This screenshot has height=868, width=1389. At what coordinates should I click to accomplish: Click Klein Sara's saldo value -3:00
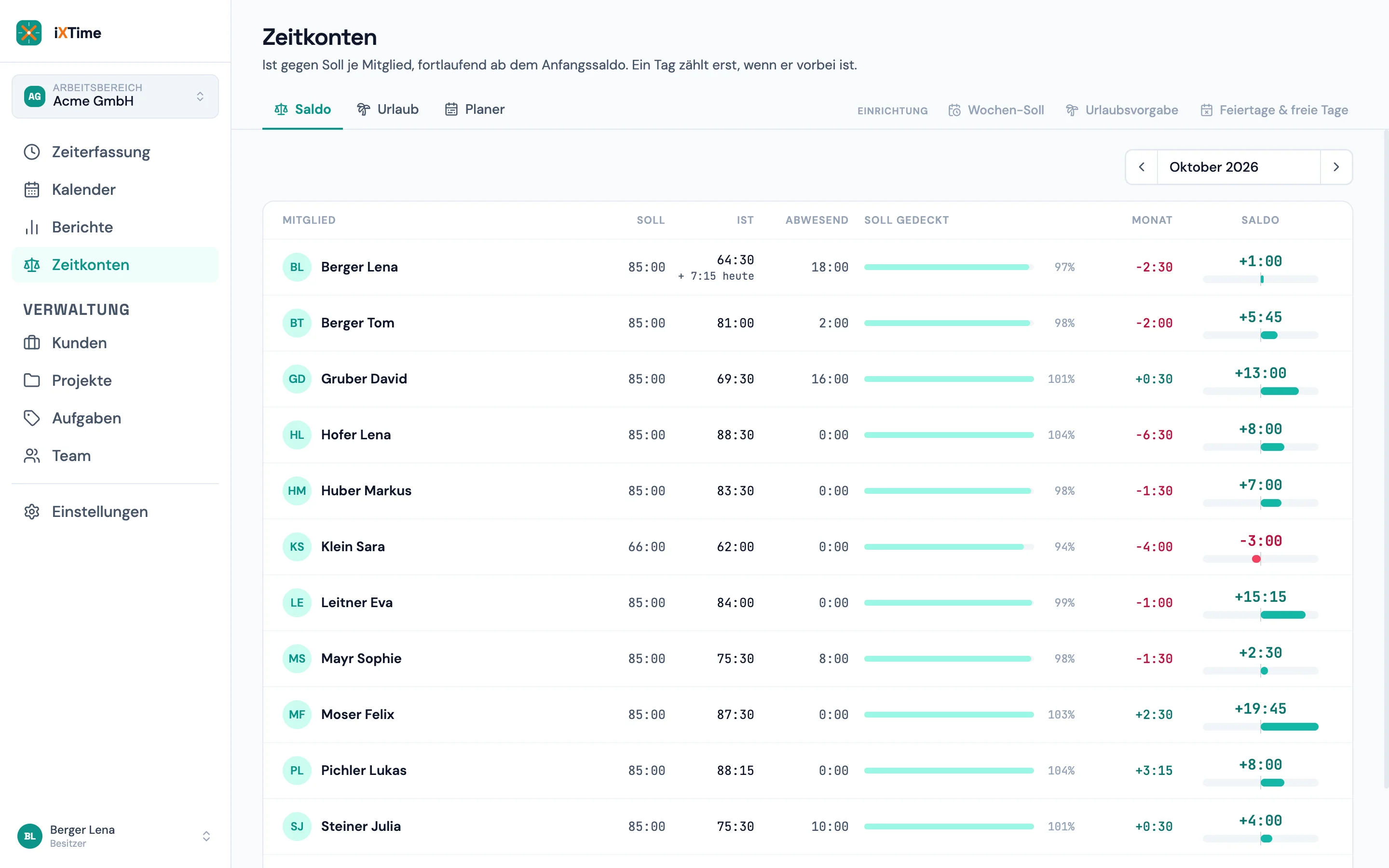tap(1260, 541)
